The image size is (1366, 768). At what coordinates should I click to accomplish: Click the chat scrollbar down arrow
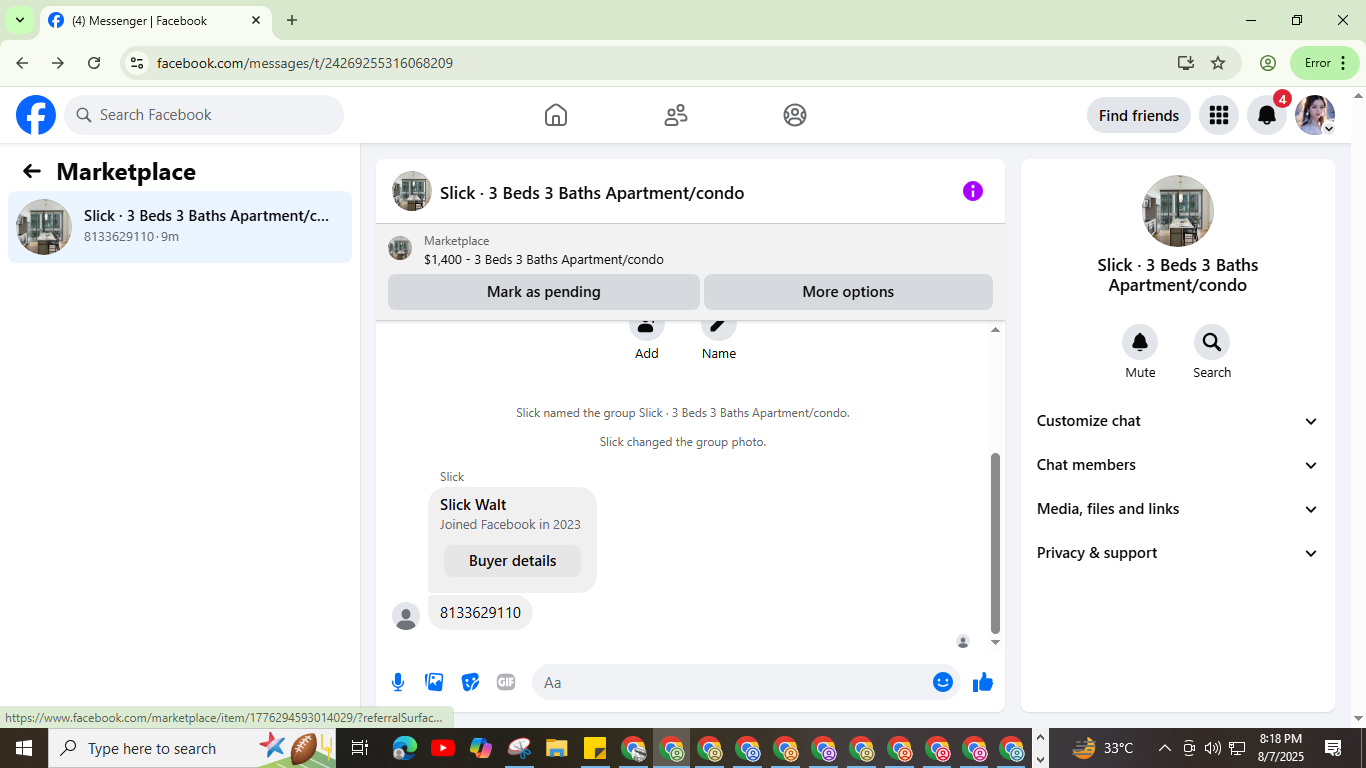pos(995,642)
